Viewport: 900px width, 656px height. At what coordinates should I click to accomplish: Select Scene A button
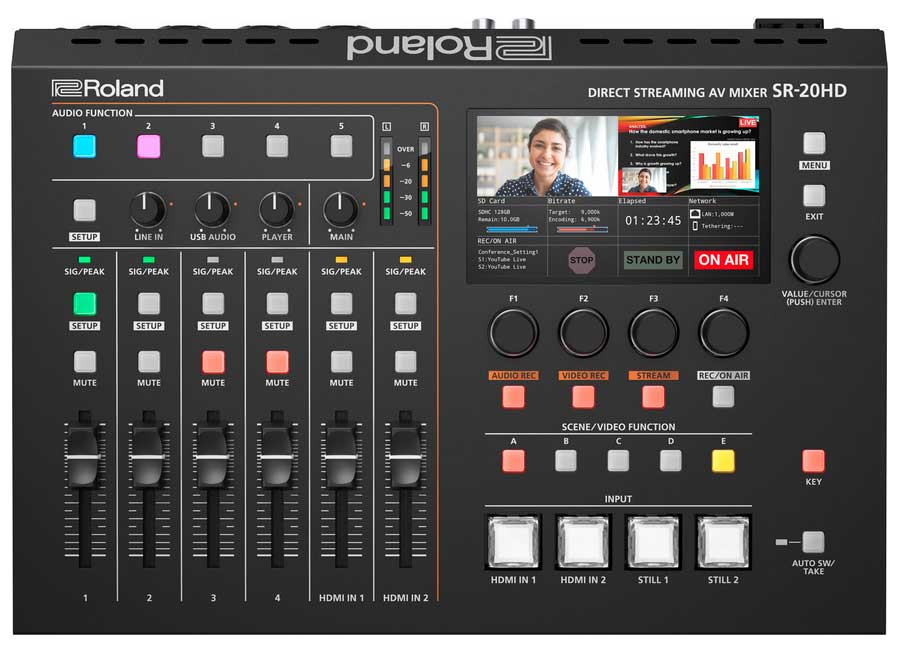pos(513,461)
